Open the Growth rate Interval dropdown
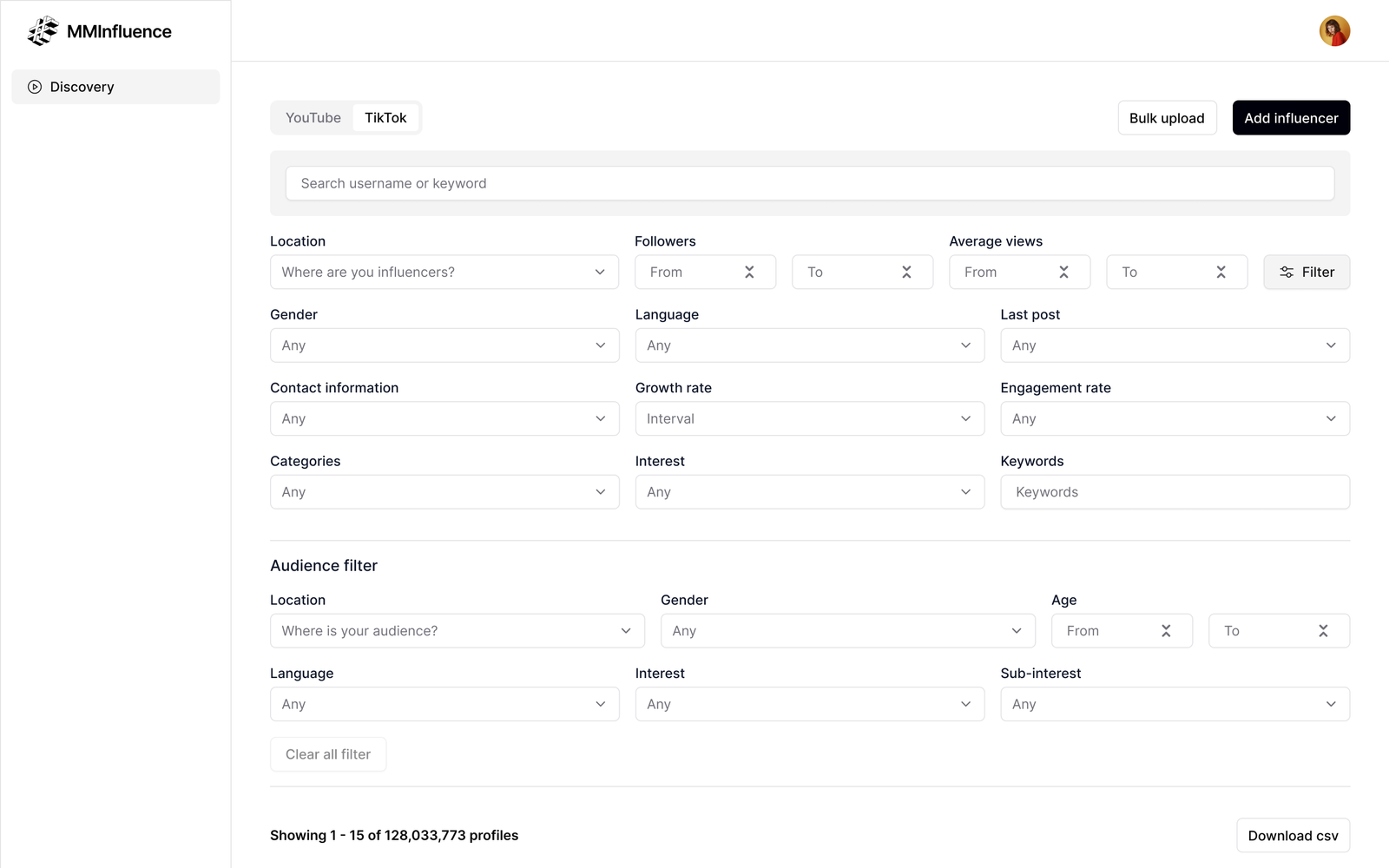 (809, 419)
